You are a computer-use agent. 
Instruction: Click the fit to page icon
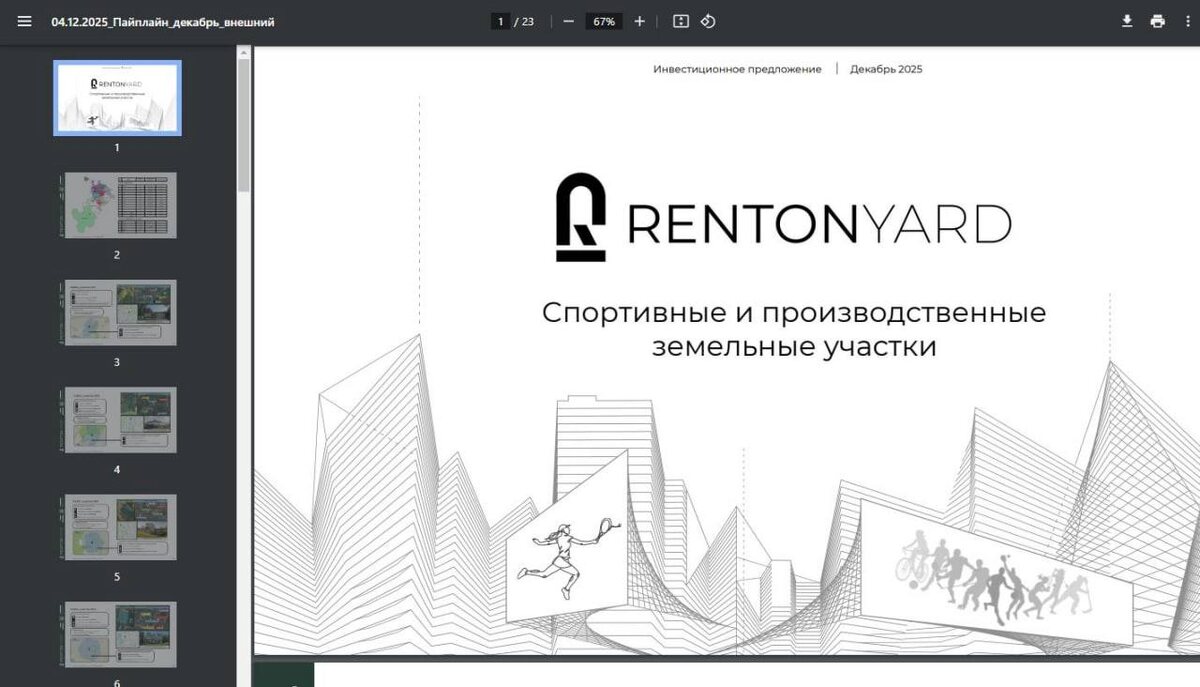pos(681,21)
